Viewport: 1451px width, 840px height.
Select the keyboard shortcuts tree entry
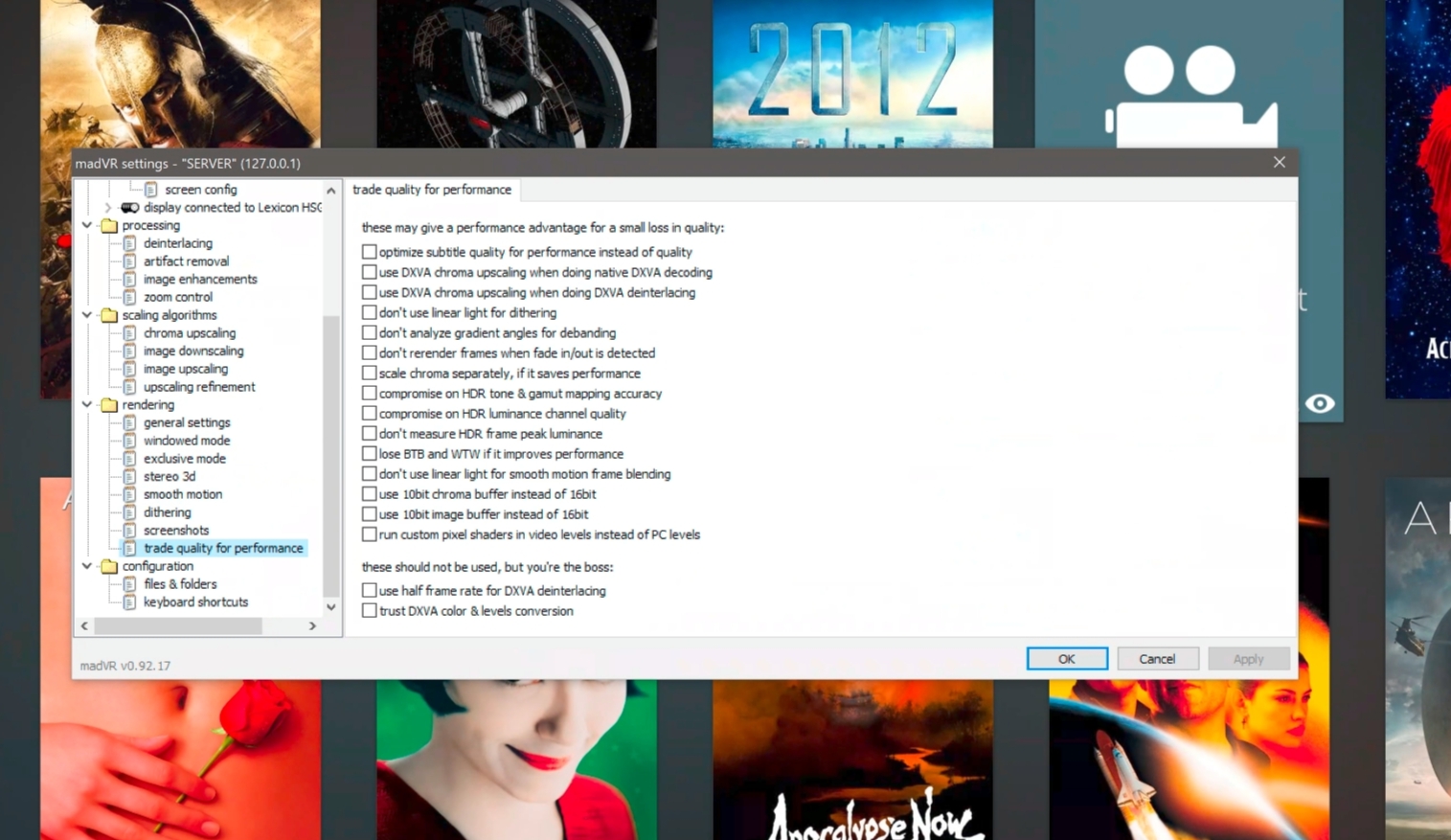195,602
